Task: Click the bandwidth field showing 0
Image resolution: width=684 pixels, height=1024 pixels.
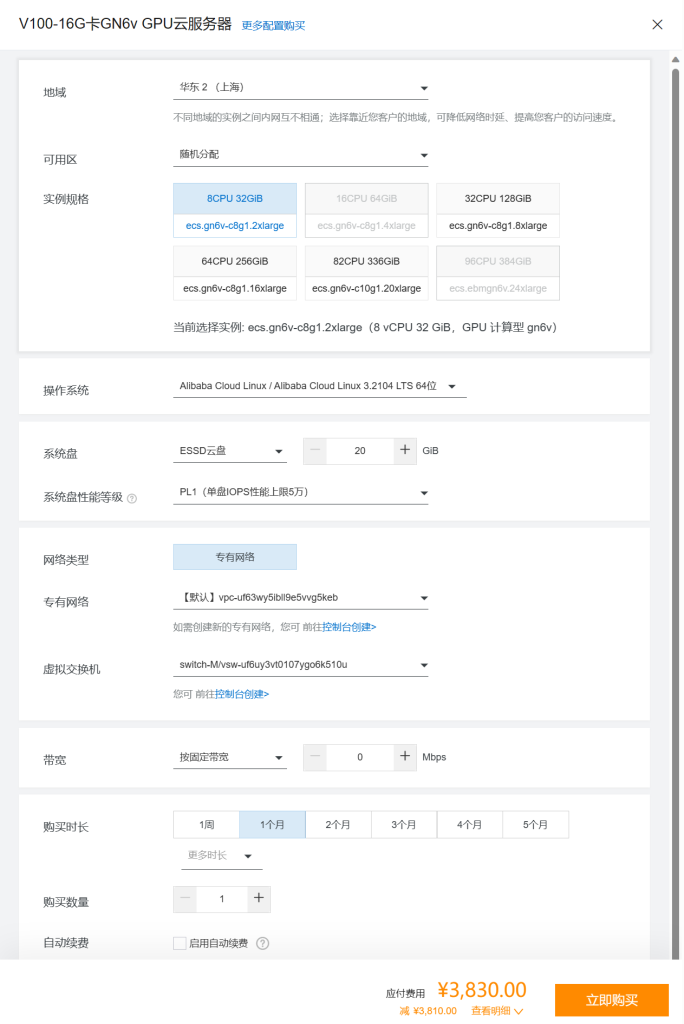Action: [x=360, y=758]
